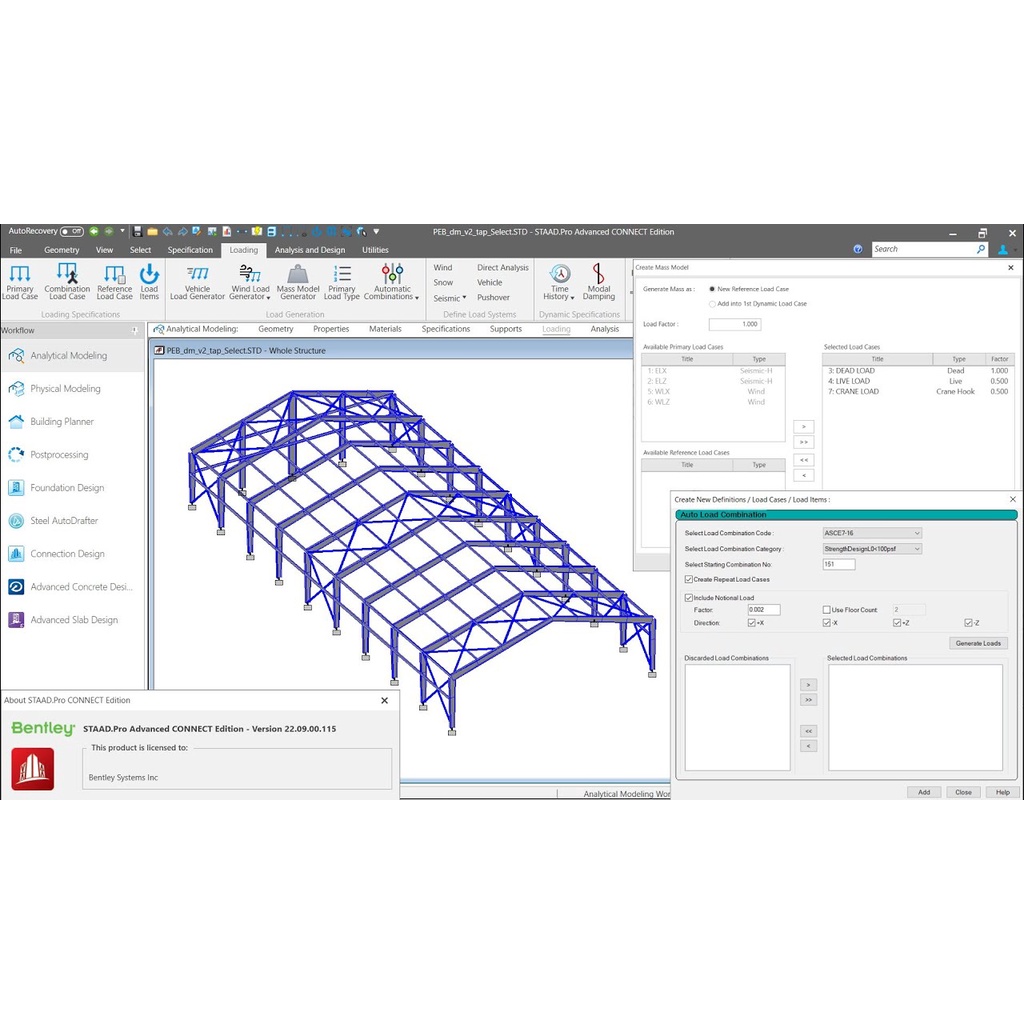Click the Primary Load Case ribbon icon
The image size is (1024, 1024).
(x=20, y=281)
